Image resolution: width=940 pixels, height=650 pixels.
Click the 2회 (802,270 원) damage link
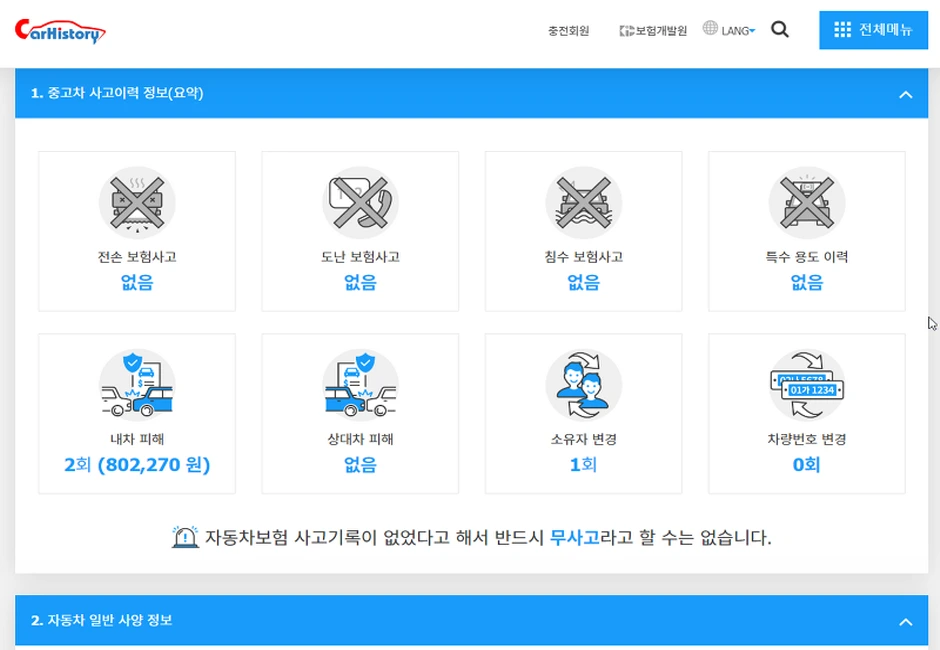[x=136, y=465]
